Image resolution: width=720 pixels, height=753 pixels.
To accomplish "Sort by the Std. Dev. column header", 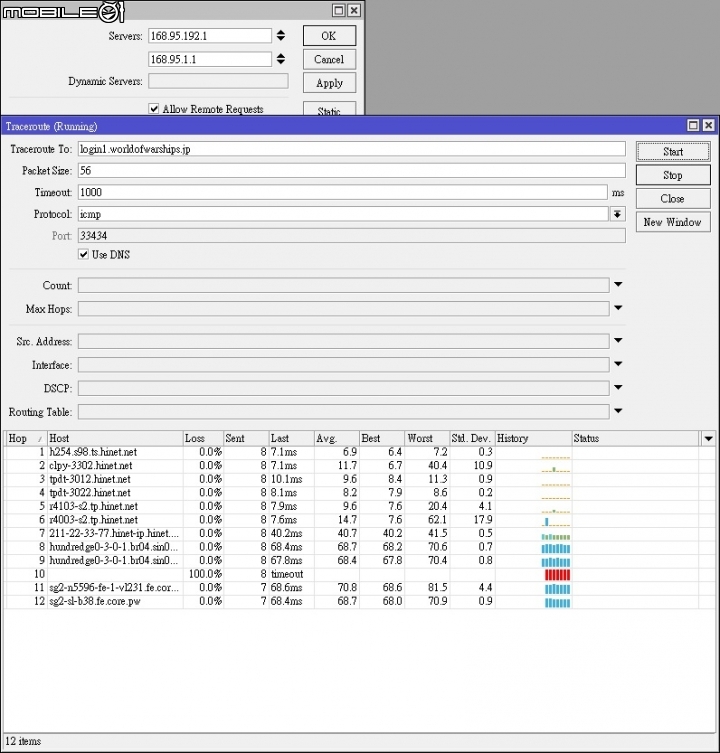I will (472, 438).
